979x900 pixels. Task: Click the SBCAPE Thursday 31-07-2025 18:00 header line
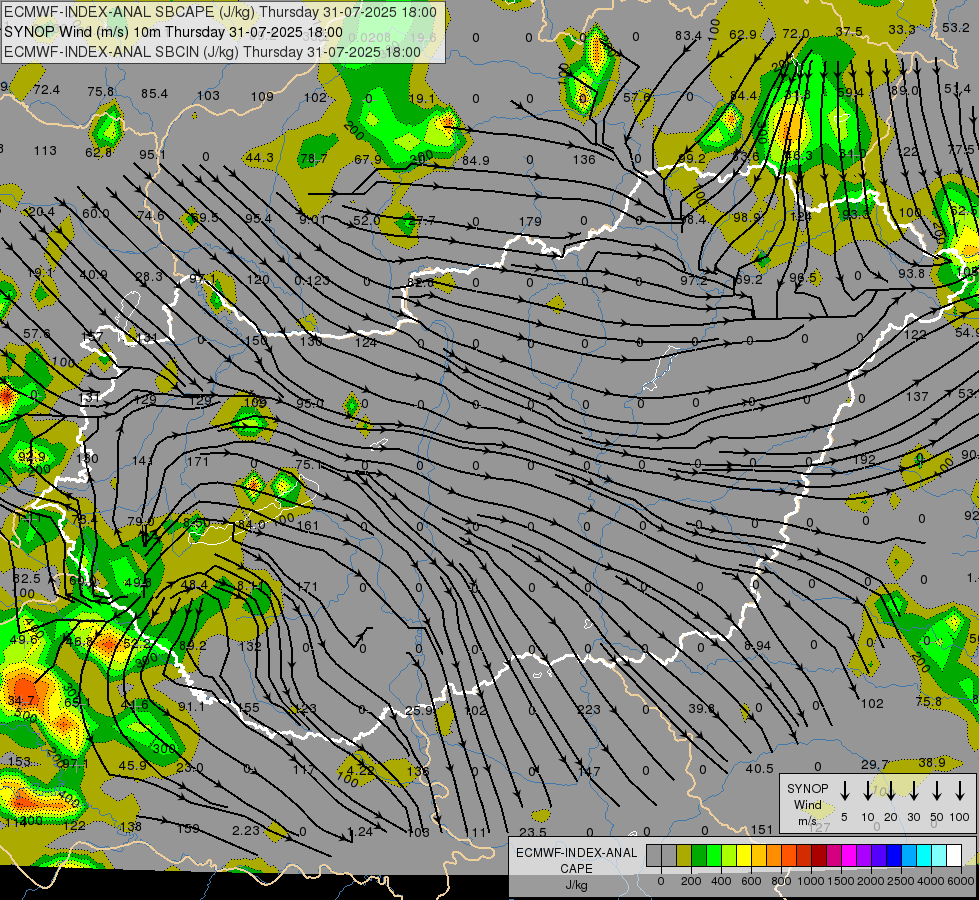pos(220,12)
